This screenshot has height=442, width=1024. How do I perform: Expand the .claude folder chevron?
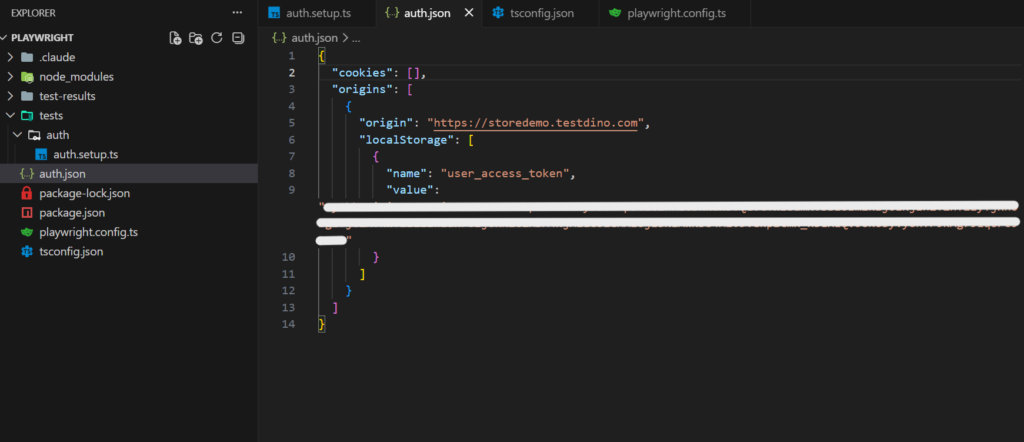click(10, 57)
